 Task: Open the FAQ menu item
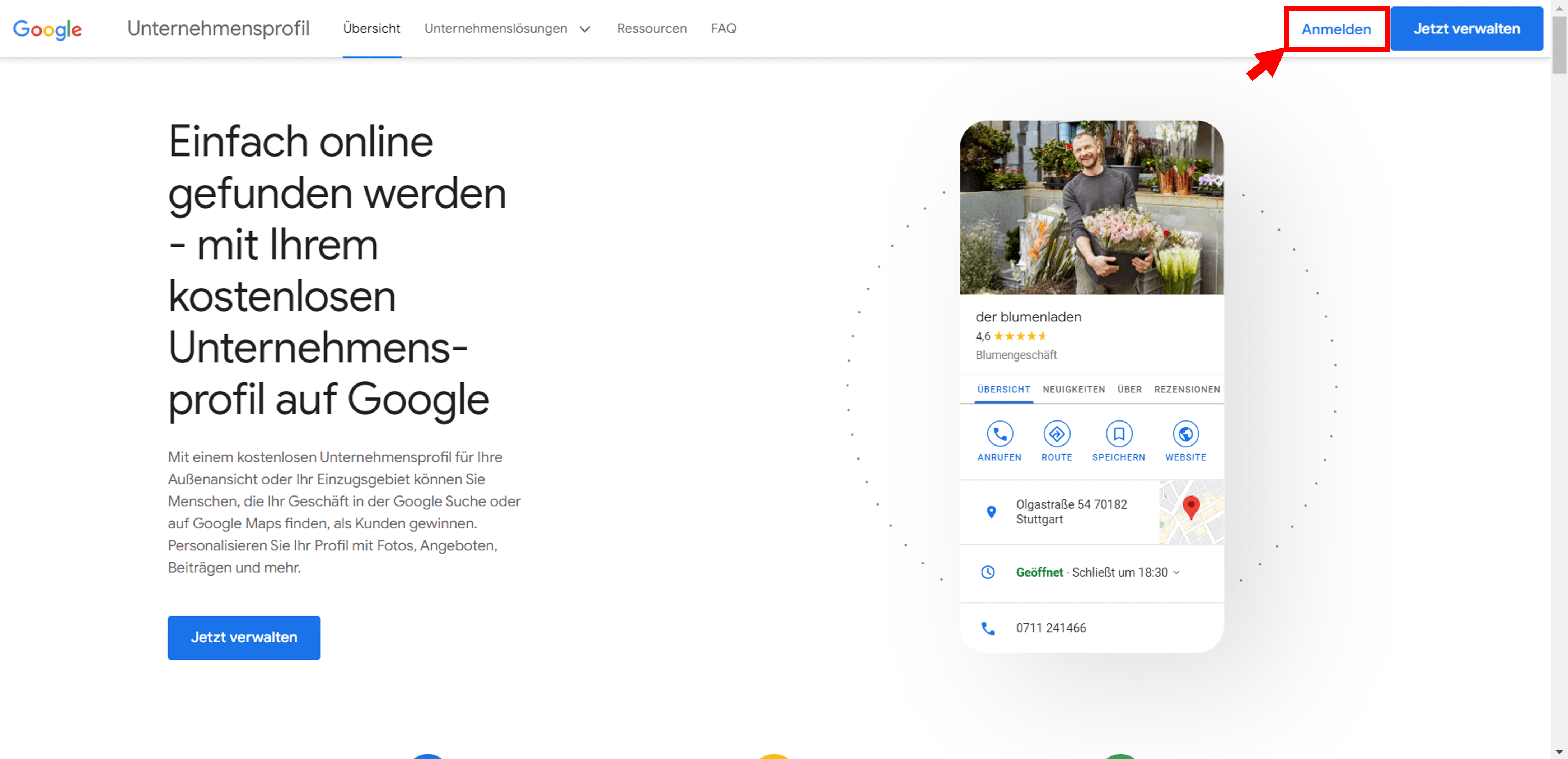(x=723, y=29)
